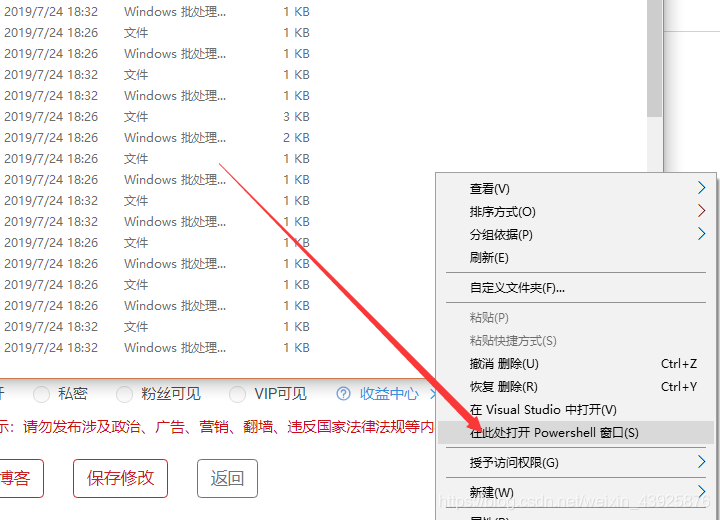Screen dimensions: 720x520
Task: Expand the 授予访问权限(G) submenu arrow
Action: pyautogui.click(x=701, y=462)
